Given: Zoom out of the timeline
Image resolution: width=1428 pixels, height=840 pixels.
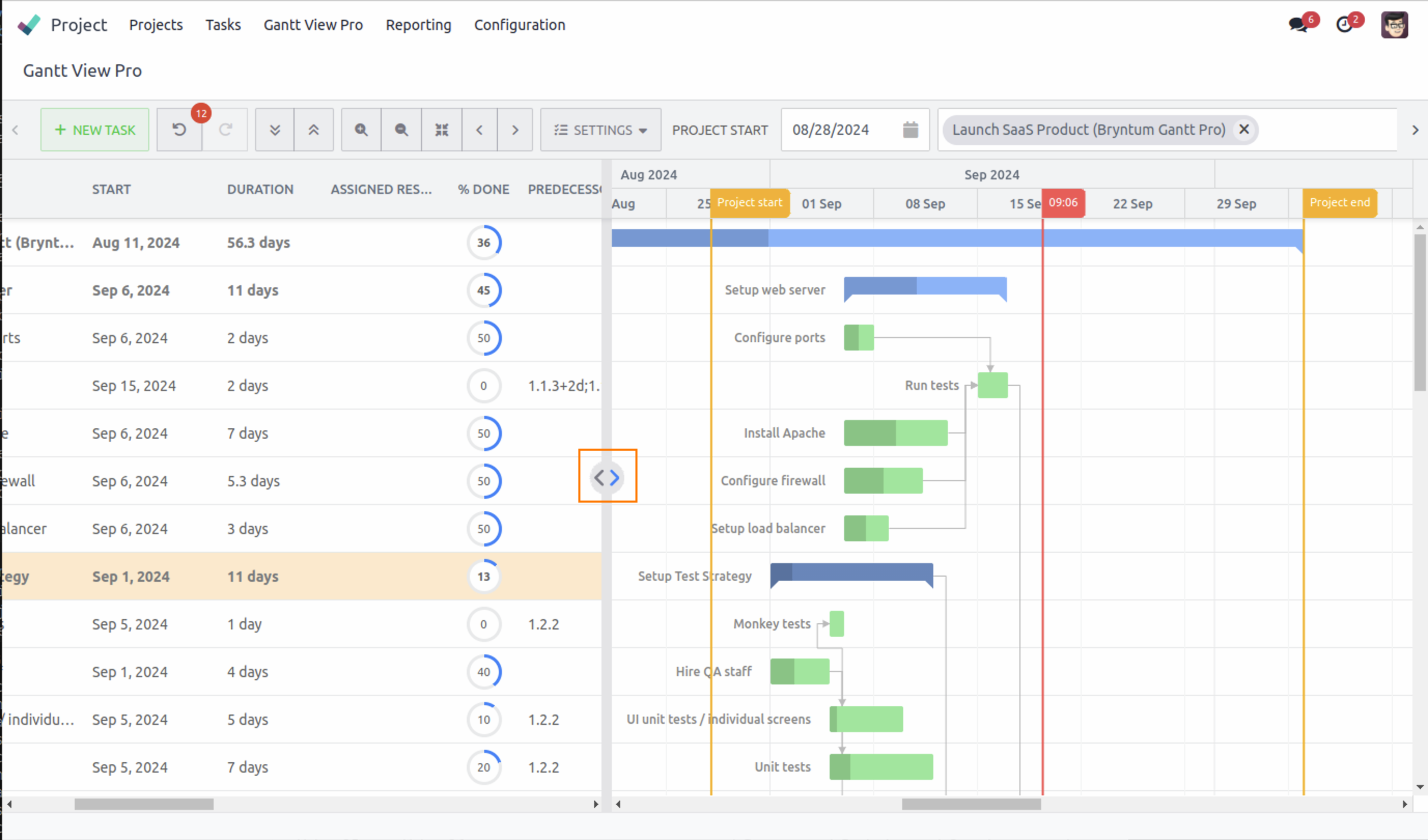Looking at the screenshot, I should (401, 129).
